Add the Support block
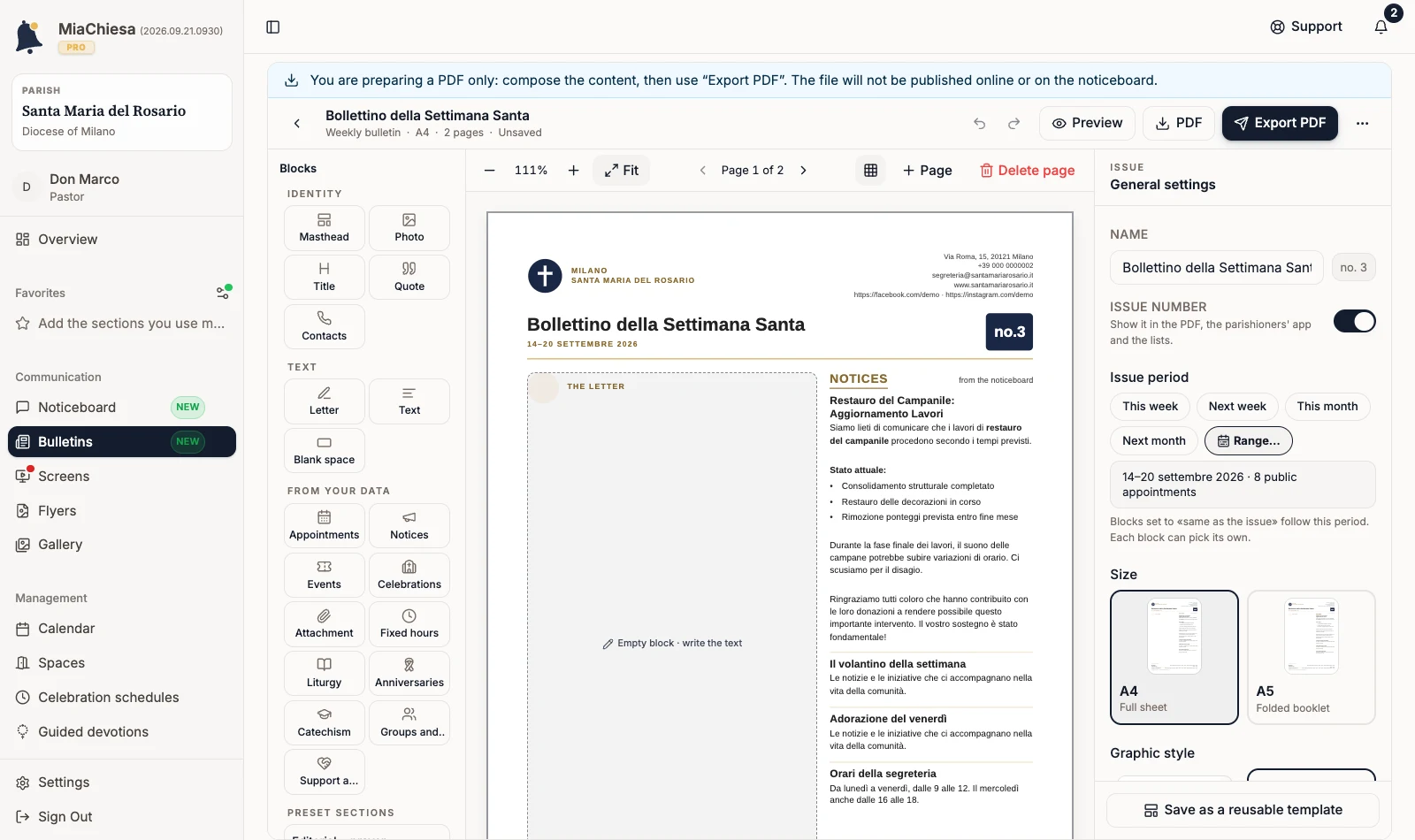 tap(325, 772)
